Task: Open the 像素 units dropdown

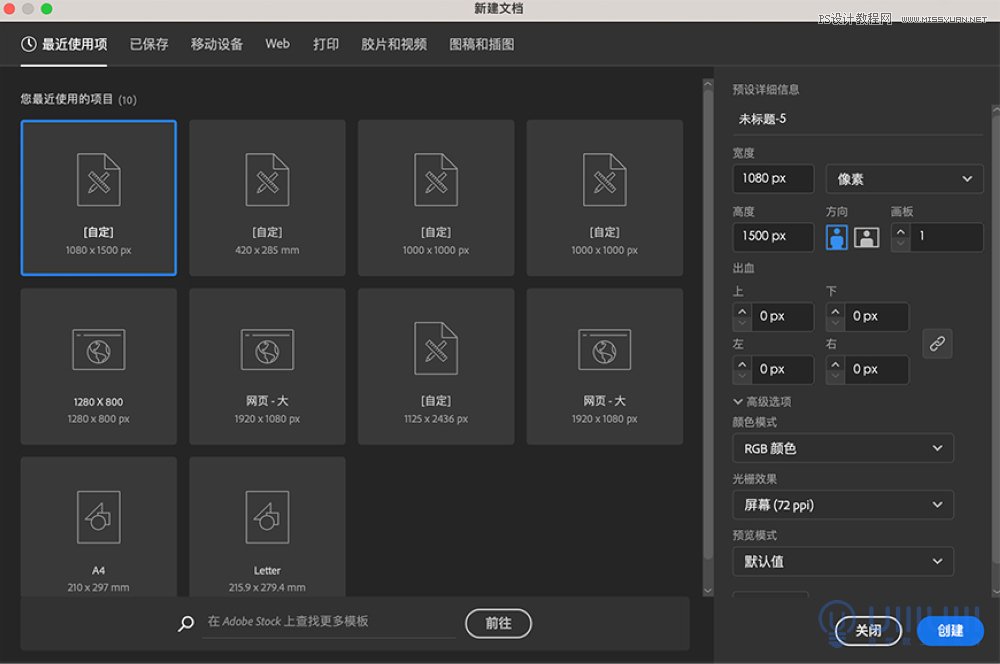Action: (x=903, y=178)
